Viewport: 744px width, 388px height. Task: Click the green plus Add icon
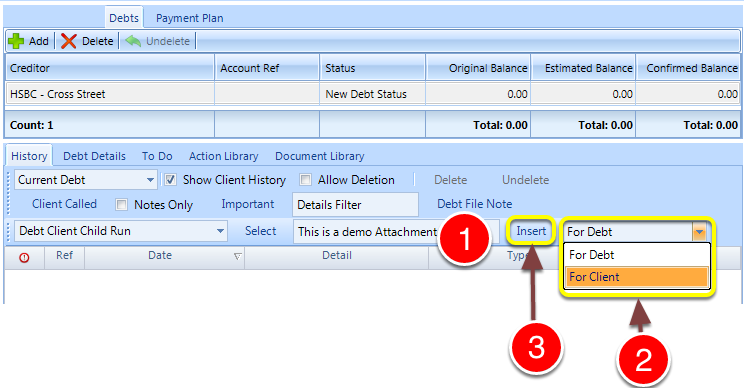(x=16, y=41)
